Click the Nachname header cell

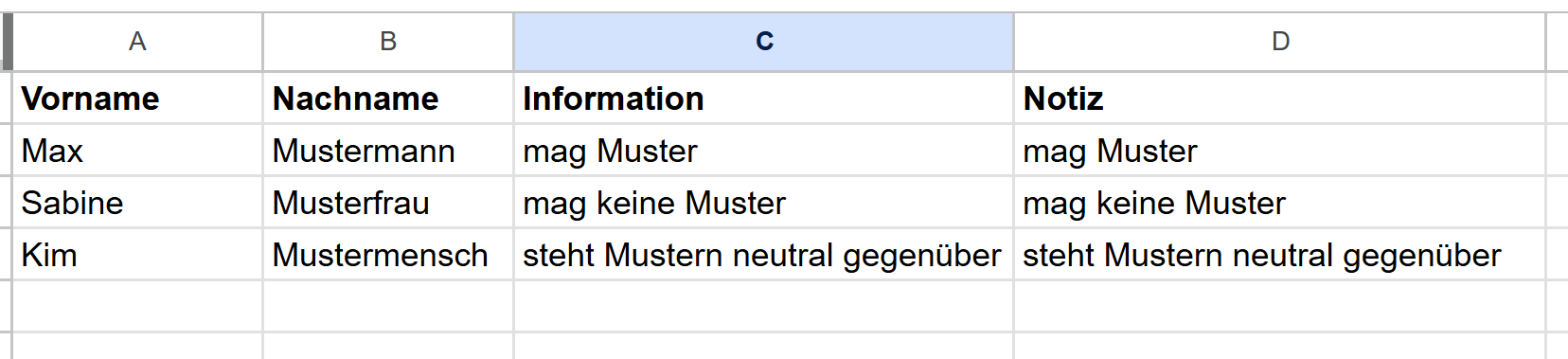tap(388, 99)
